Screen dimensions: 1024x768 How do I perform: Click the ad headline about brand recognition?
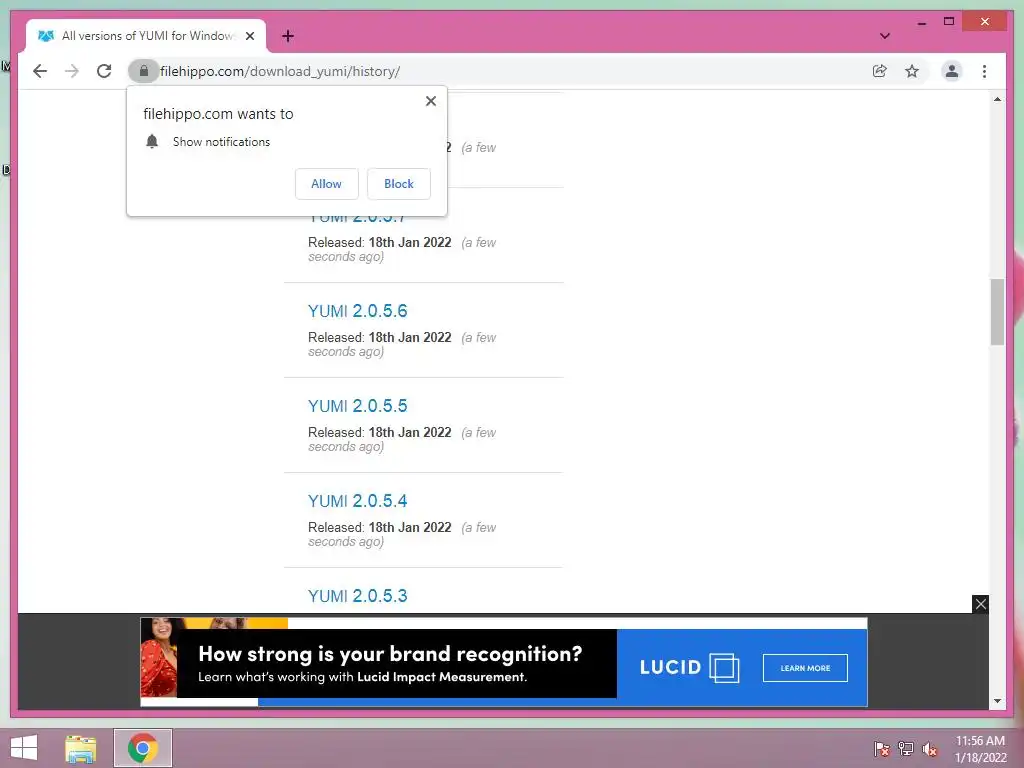pos(390,654)
